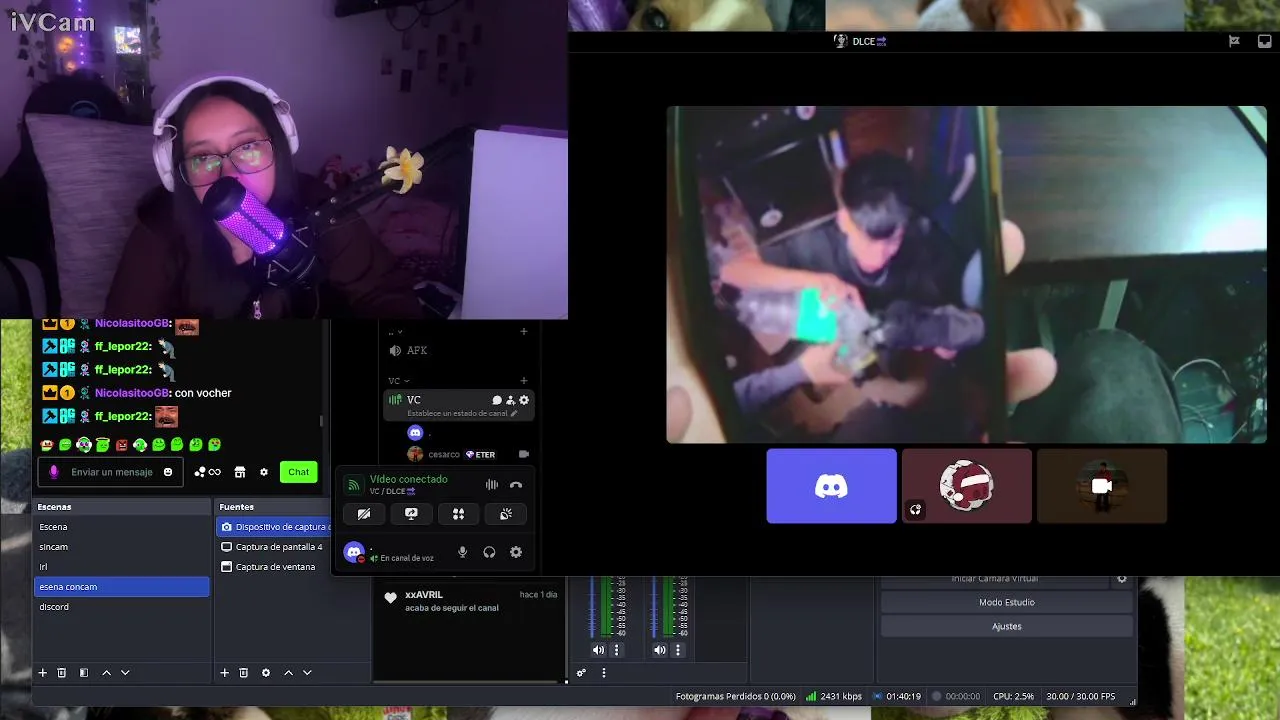Select scene irl

click(121, 567)
